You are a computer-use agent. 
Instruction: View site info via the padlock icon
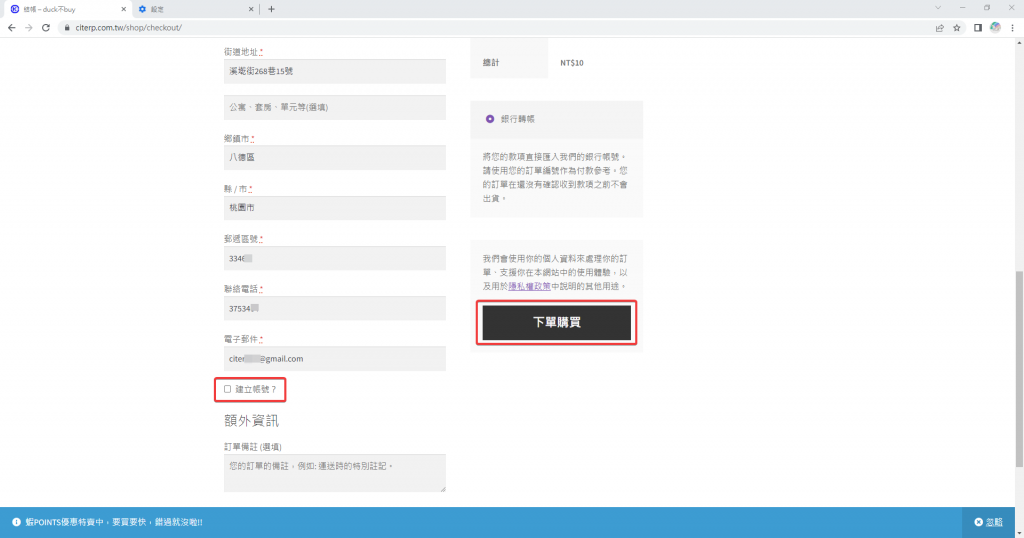(x=66, y=27)
